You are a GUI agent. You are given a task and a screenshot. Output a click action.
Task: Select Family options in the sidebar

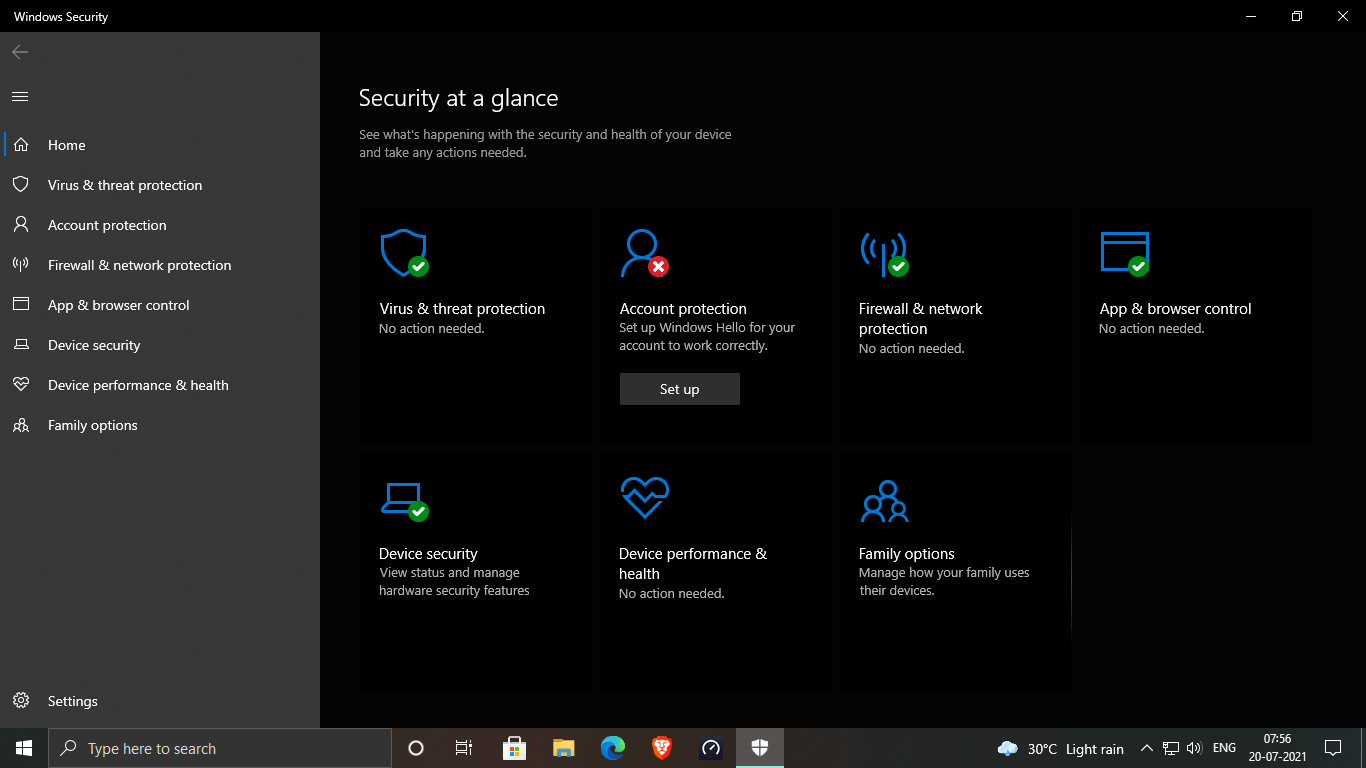pyautogui.click(x=160, y=425)
